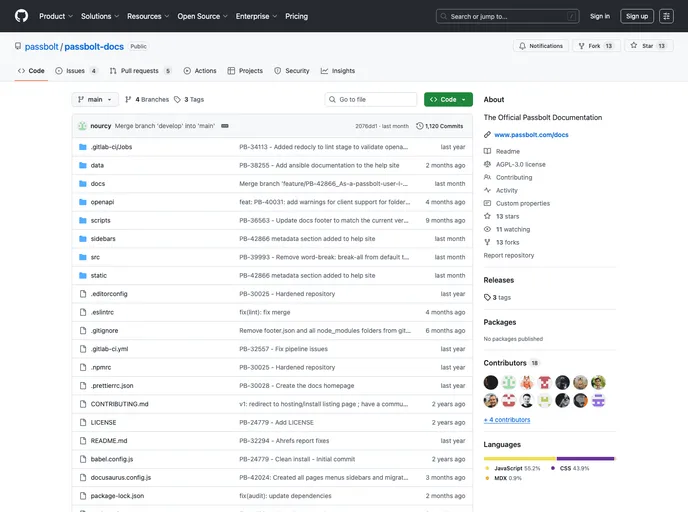The width and height of the screenshot is (688, 512).
Task: Switch to the Security tab
Action: click(292, 71)
